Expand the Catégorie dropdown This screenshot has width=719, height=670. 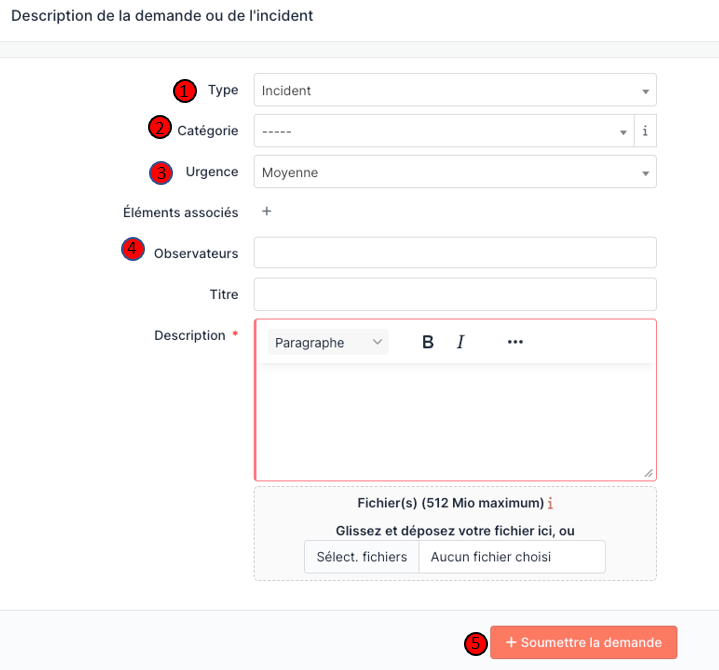(x=444, y=131)
